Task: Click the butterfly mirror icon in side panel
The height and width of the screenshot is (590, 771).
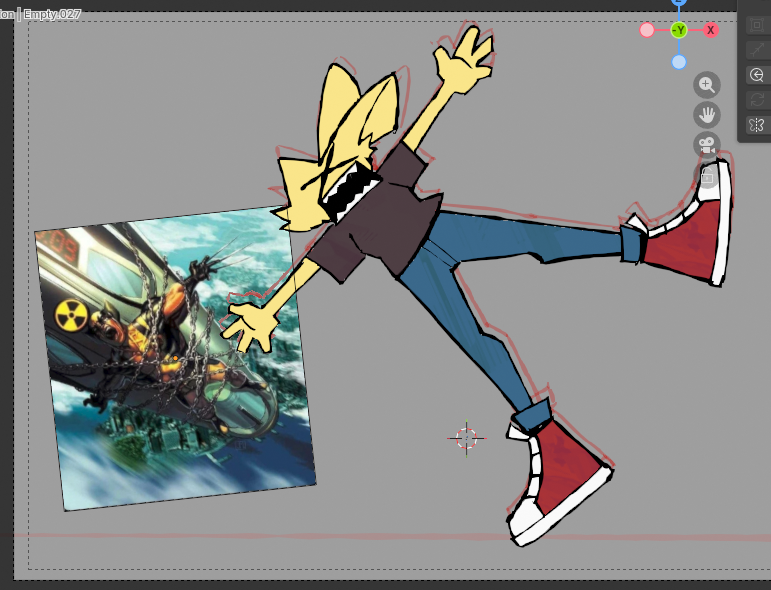Action: point(757,125)
